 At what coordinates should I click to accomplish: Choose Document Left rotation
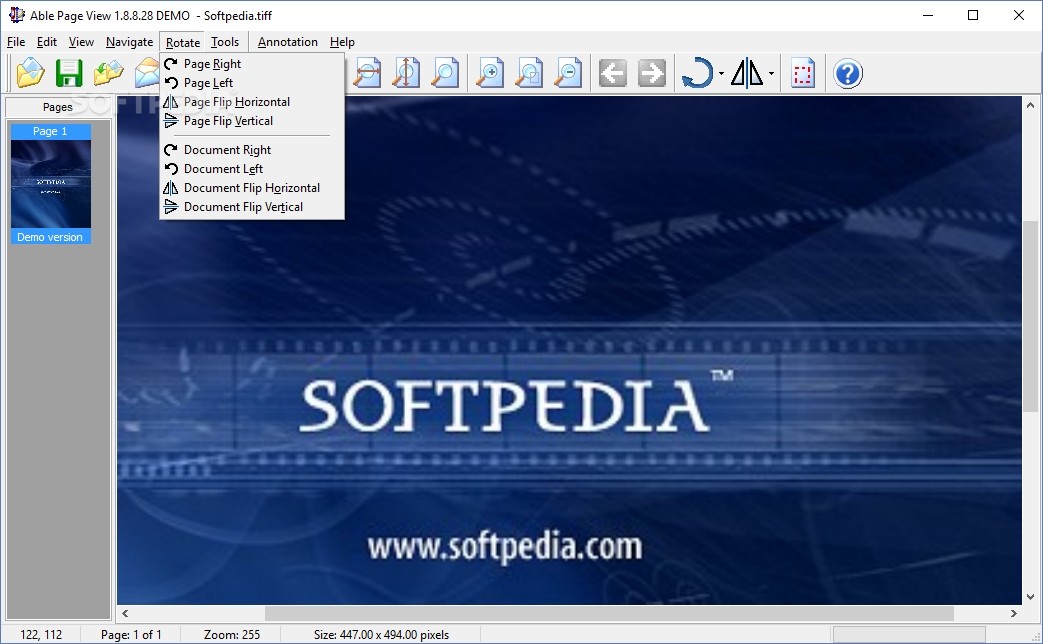tap(252, 169)
